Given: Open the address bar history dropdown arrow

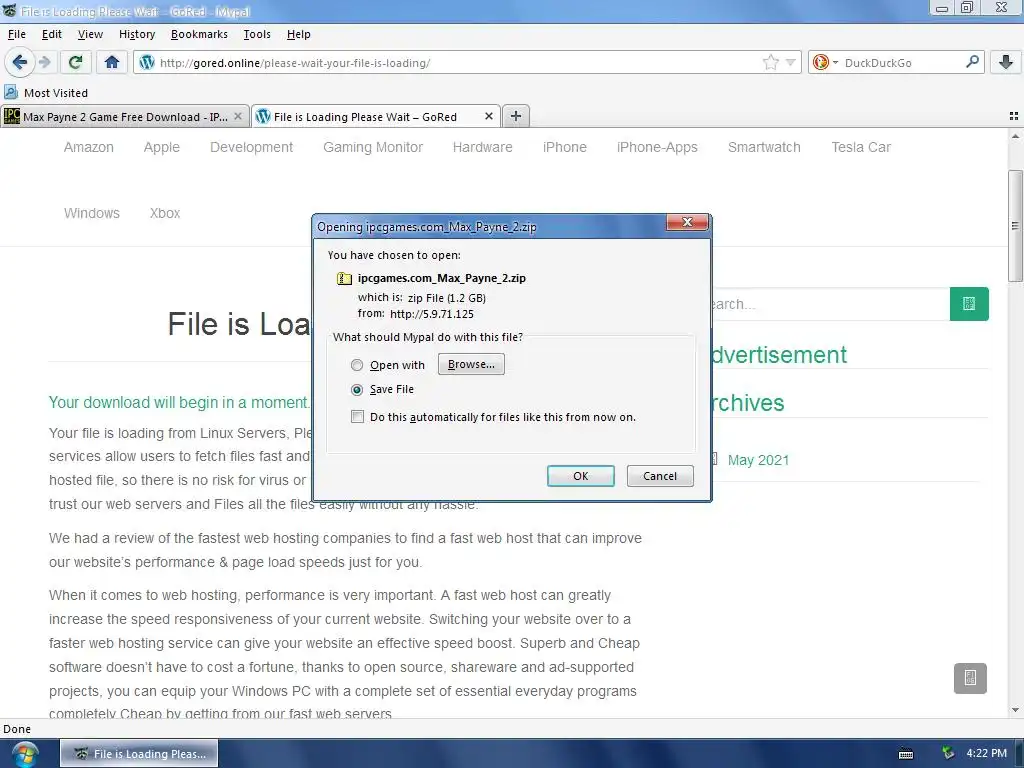Looking at the screenshot, I should click(x=791, y=62).
